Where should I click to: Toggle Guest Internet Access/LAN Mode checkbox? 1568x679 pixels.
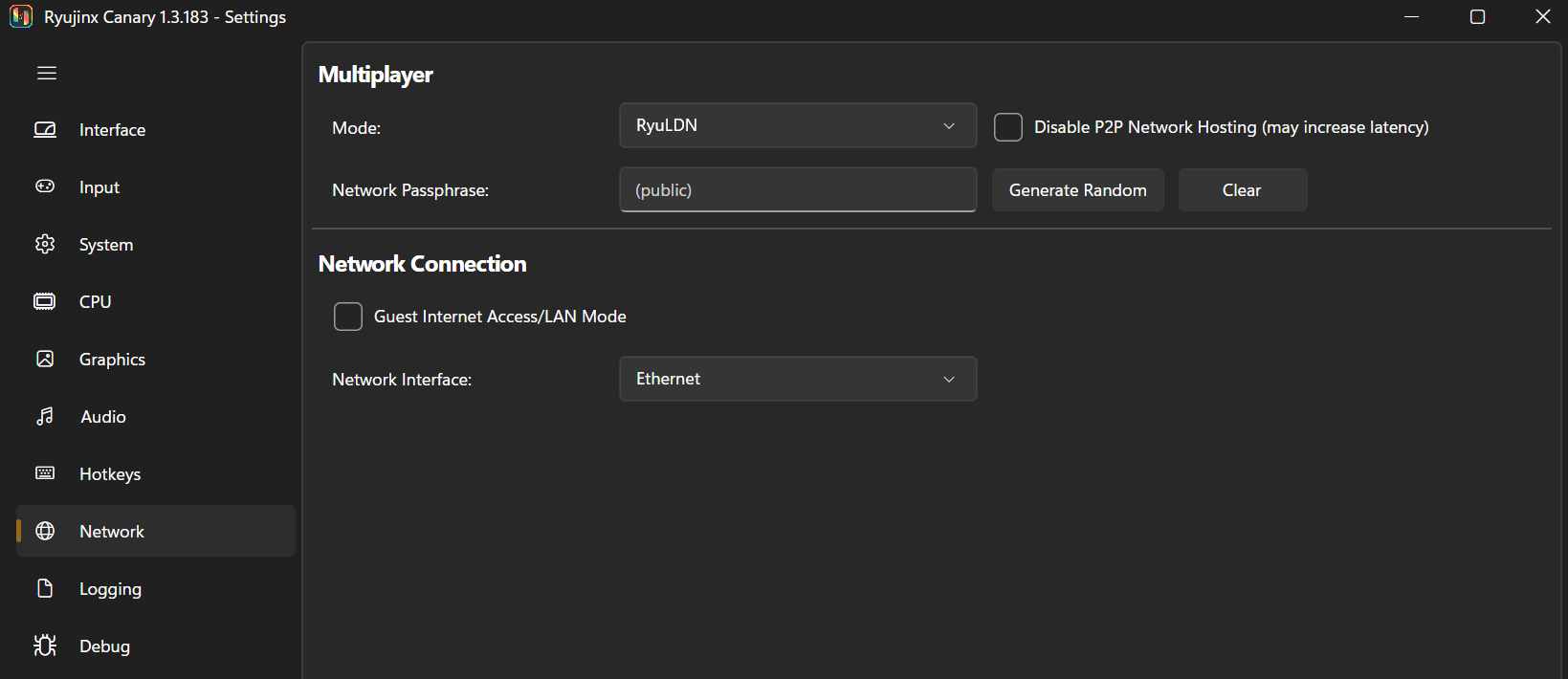click(348, 317)
